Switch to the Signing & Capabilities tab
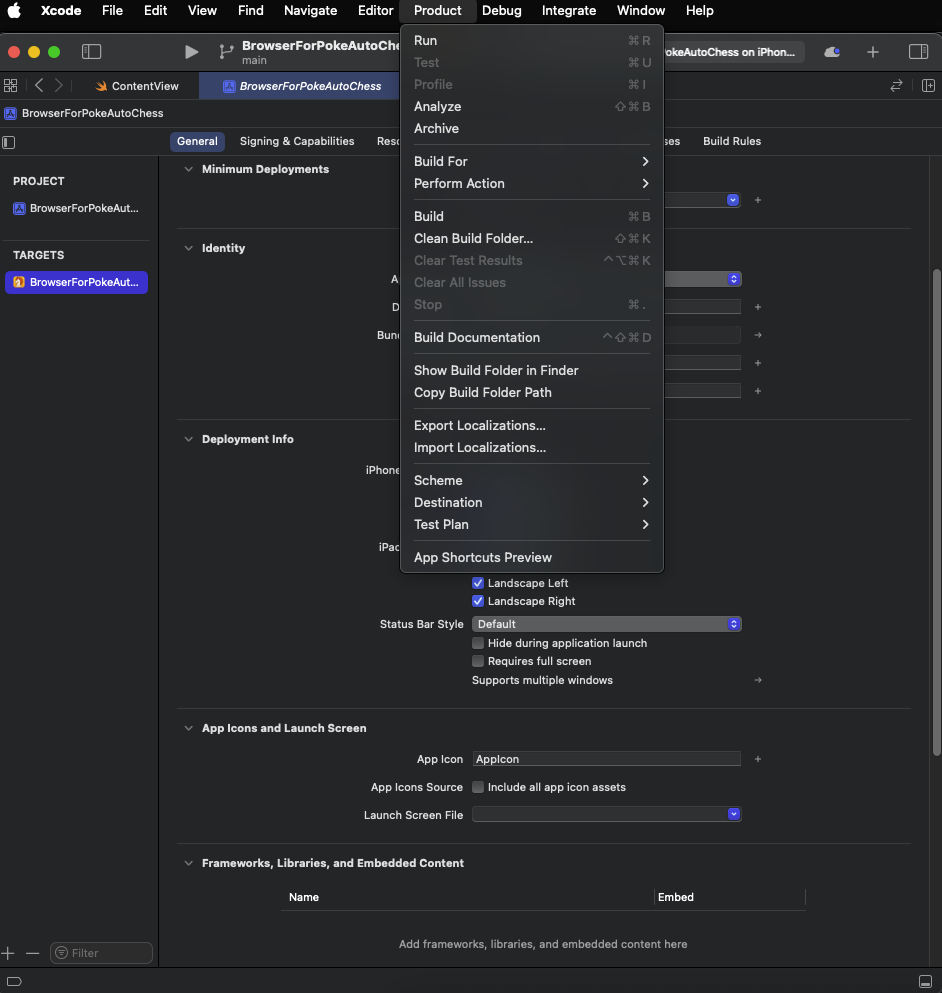The width and height of the screenshot is (942, 993). (x=297, y=141)
